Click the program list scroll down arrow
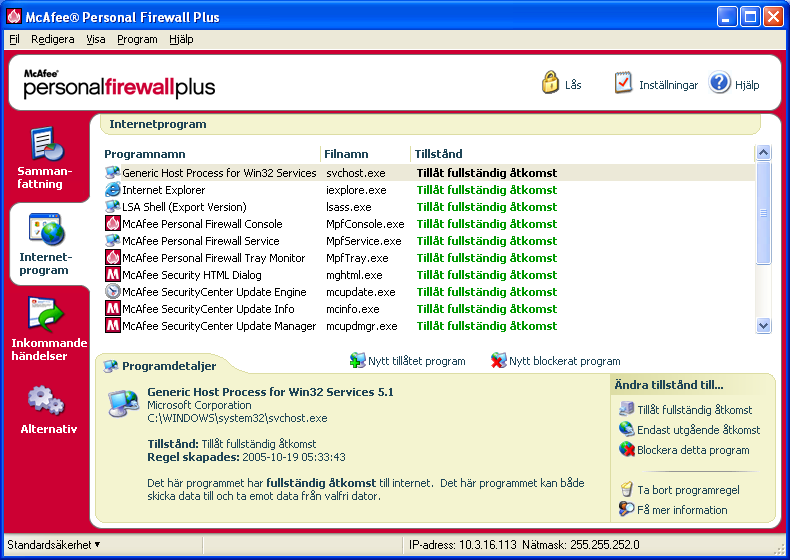The image size is (790, 560). [x=763, y=326]
